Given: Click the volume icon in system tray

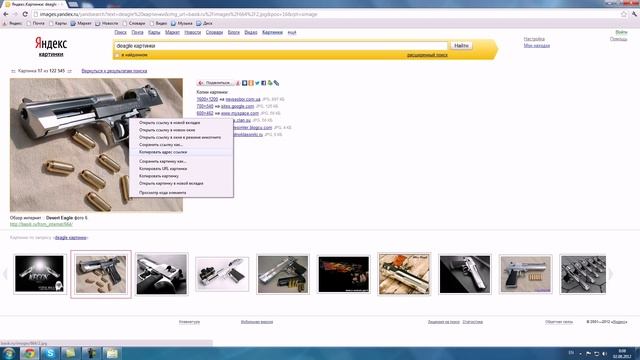Looking at the screenshot, I should pos(604,353).
